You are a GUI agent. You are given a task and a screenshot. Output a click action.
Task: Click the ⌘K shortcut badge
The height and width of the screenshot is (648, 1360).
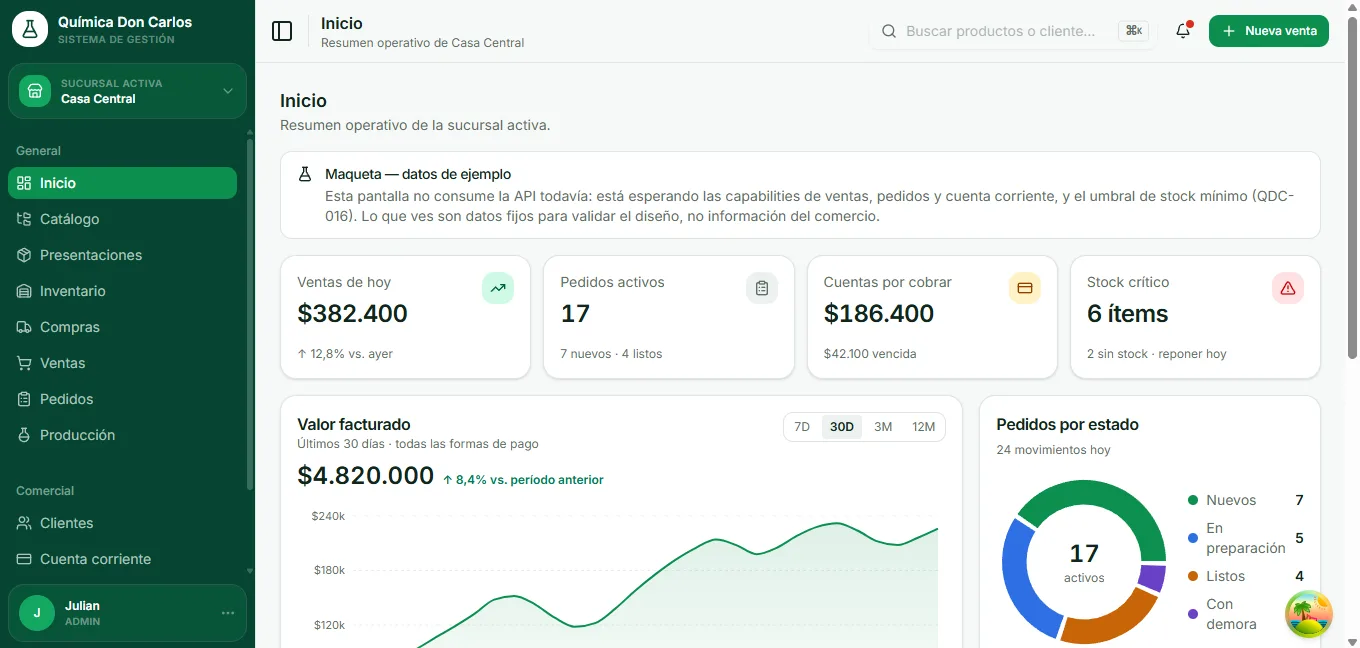click(1134, 31)
